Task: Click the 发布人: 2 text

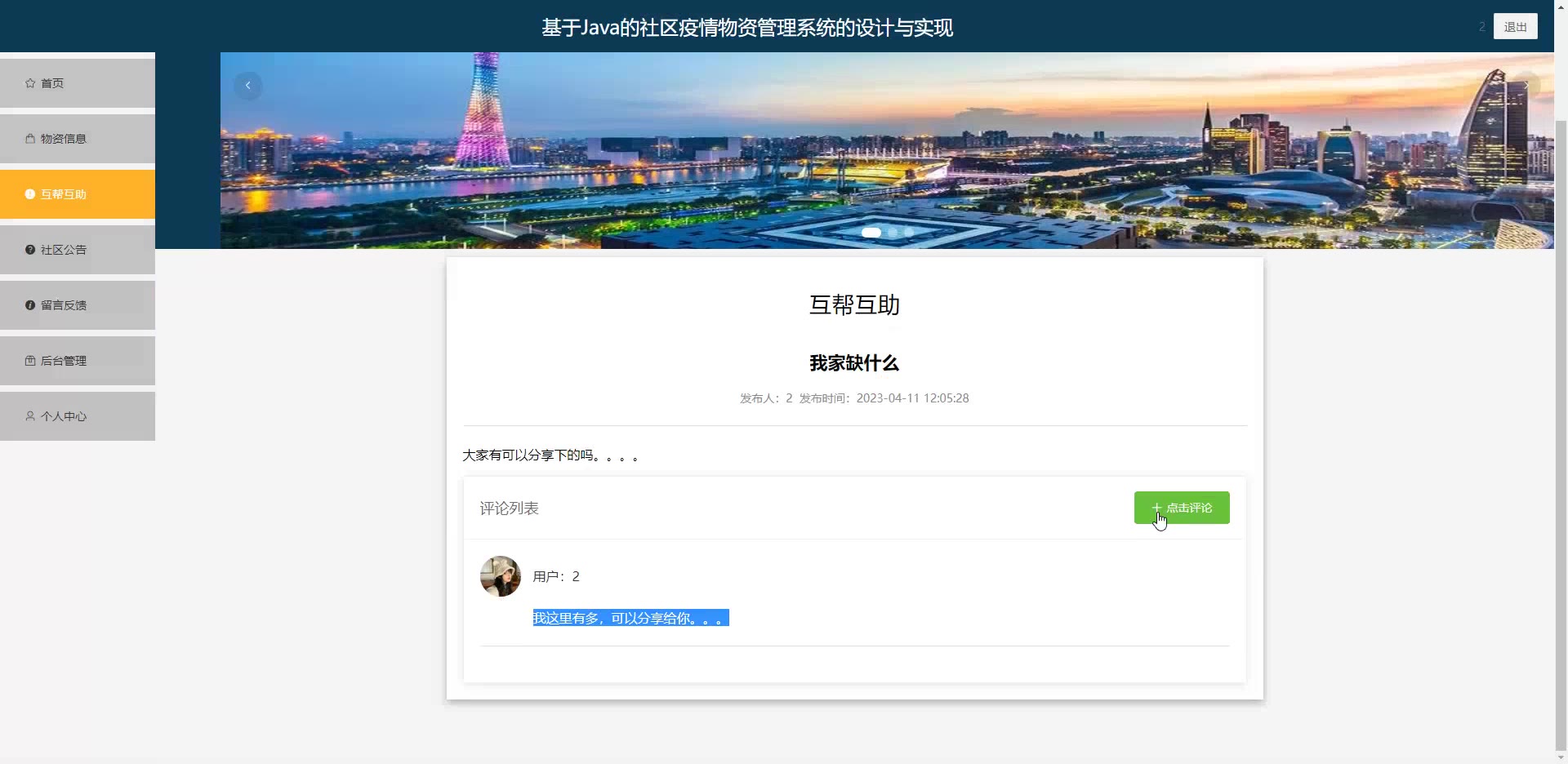Action: (766, 398)
